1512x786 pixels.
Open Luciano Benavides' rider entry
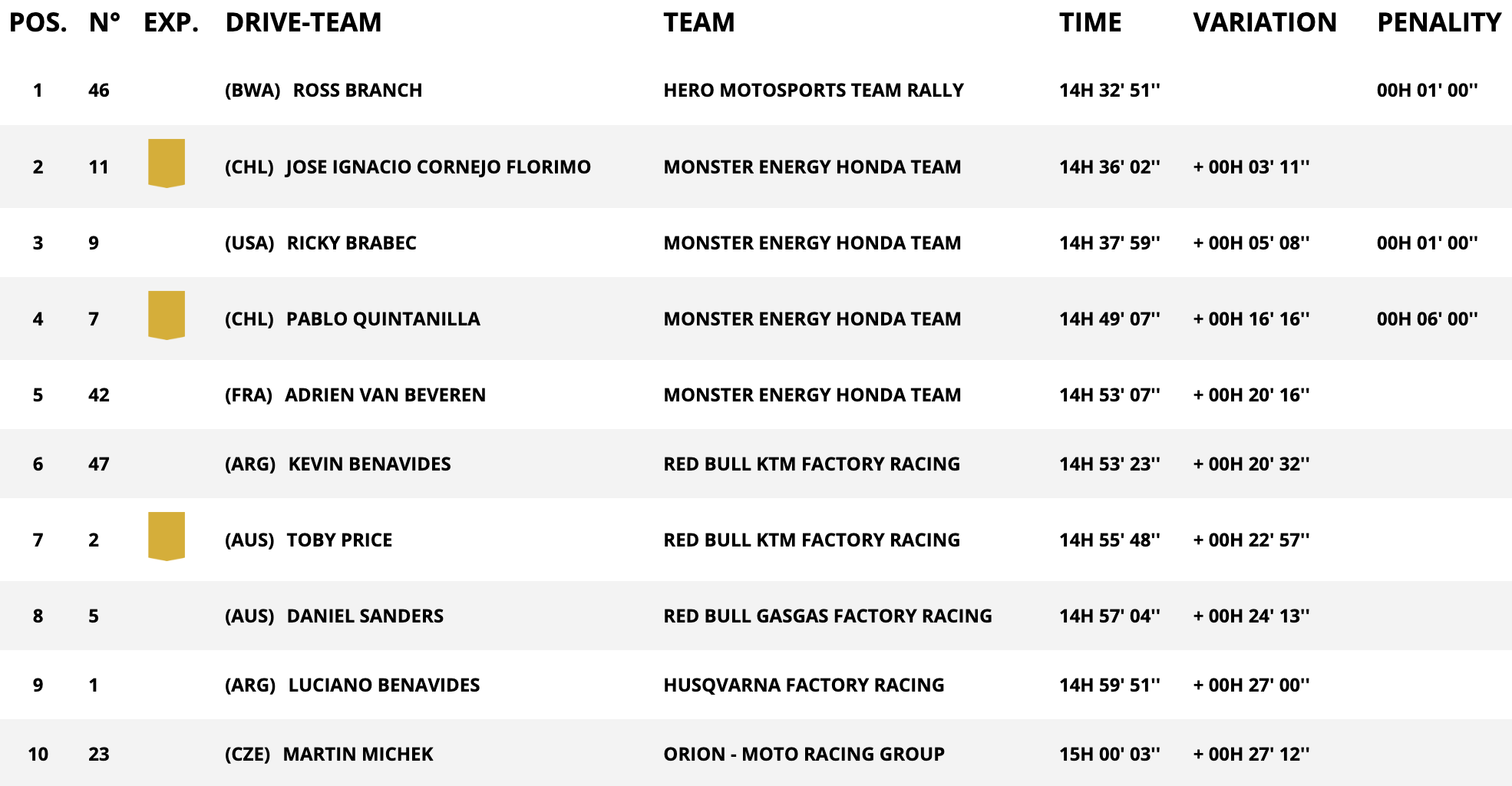click(384, 685)
